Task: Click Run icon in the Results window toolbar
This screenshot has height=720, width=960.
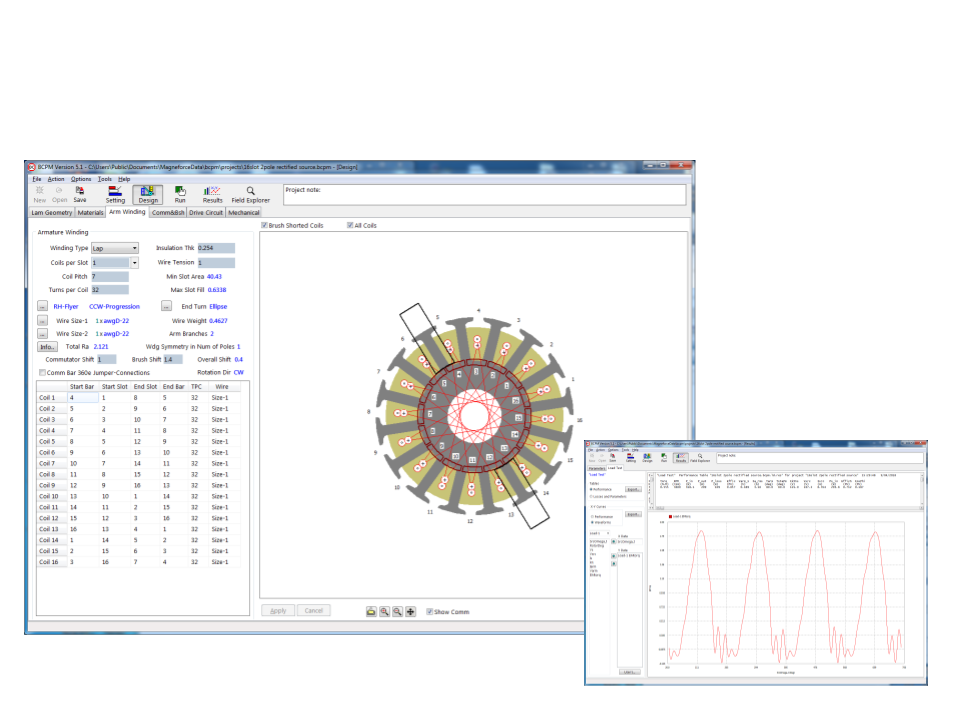Action: (664, 458)
